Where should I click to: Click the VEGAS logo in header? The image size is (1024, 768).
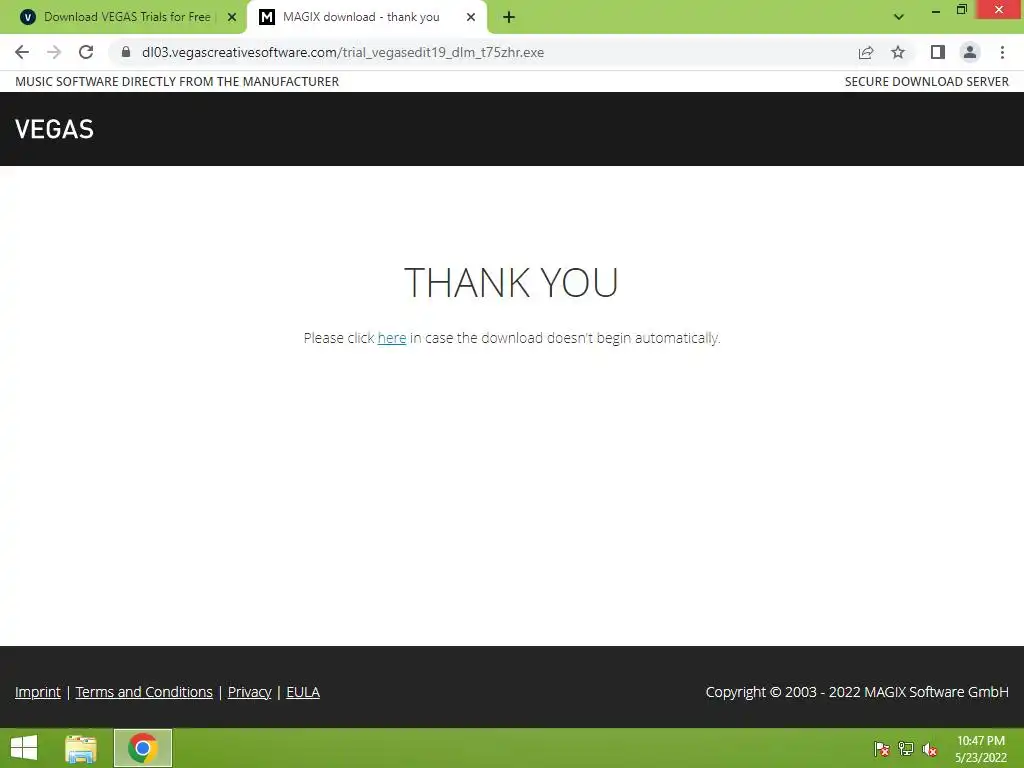point(54,129)
